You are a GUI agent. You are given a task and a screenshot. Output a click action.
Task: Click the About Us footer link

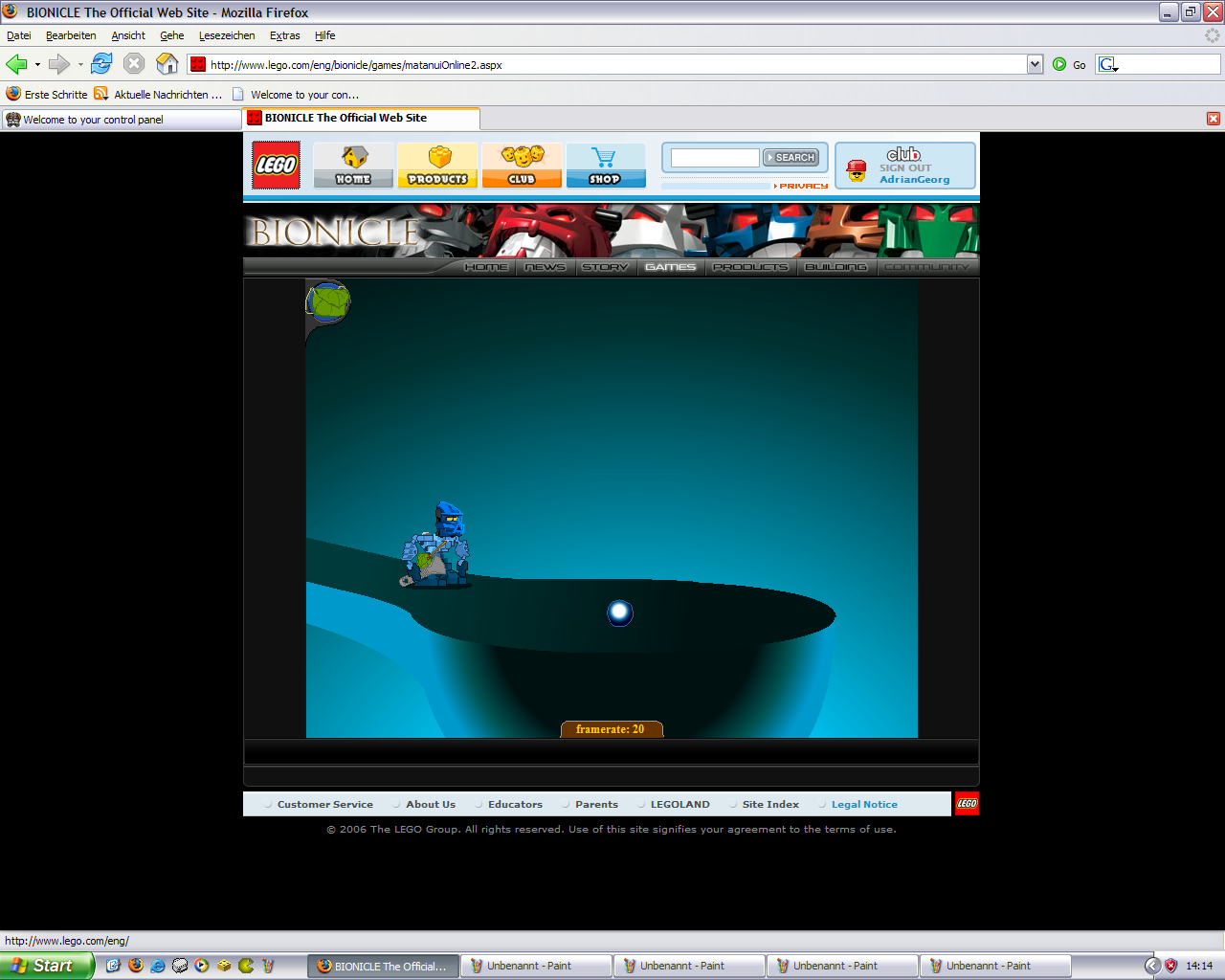[x=431, y=805]
